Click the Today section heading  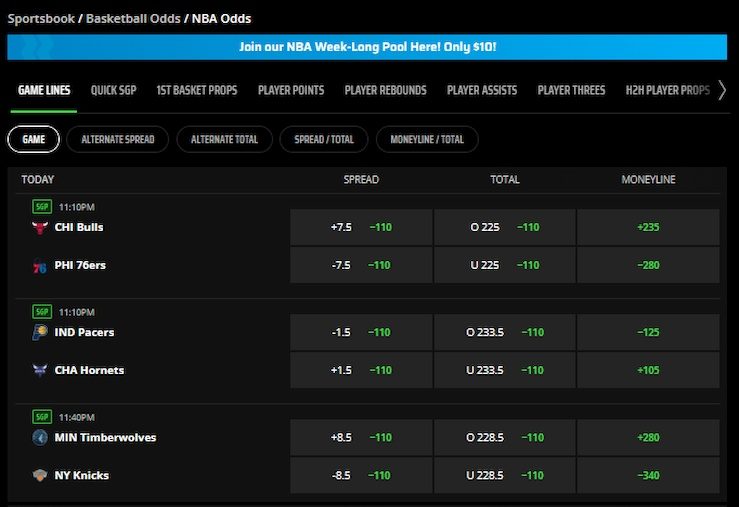click(38, 180)
